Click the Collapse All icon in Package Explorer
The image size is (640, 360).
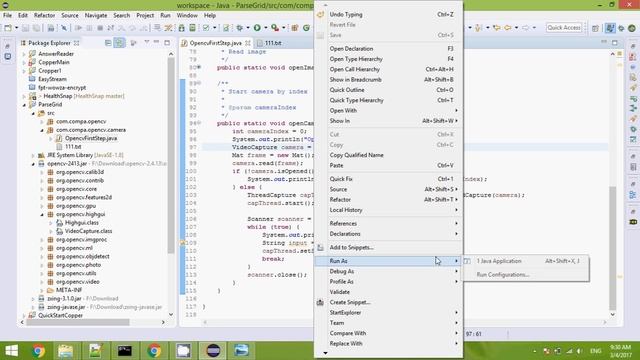click(x=108, y=43)
